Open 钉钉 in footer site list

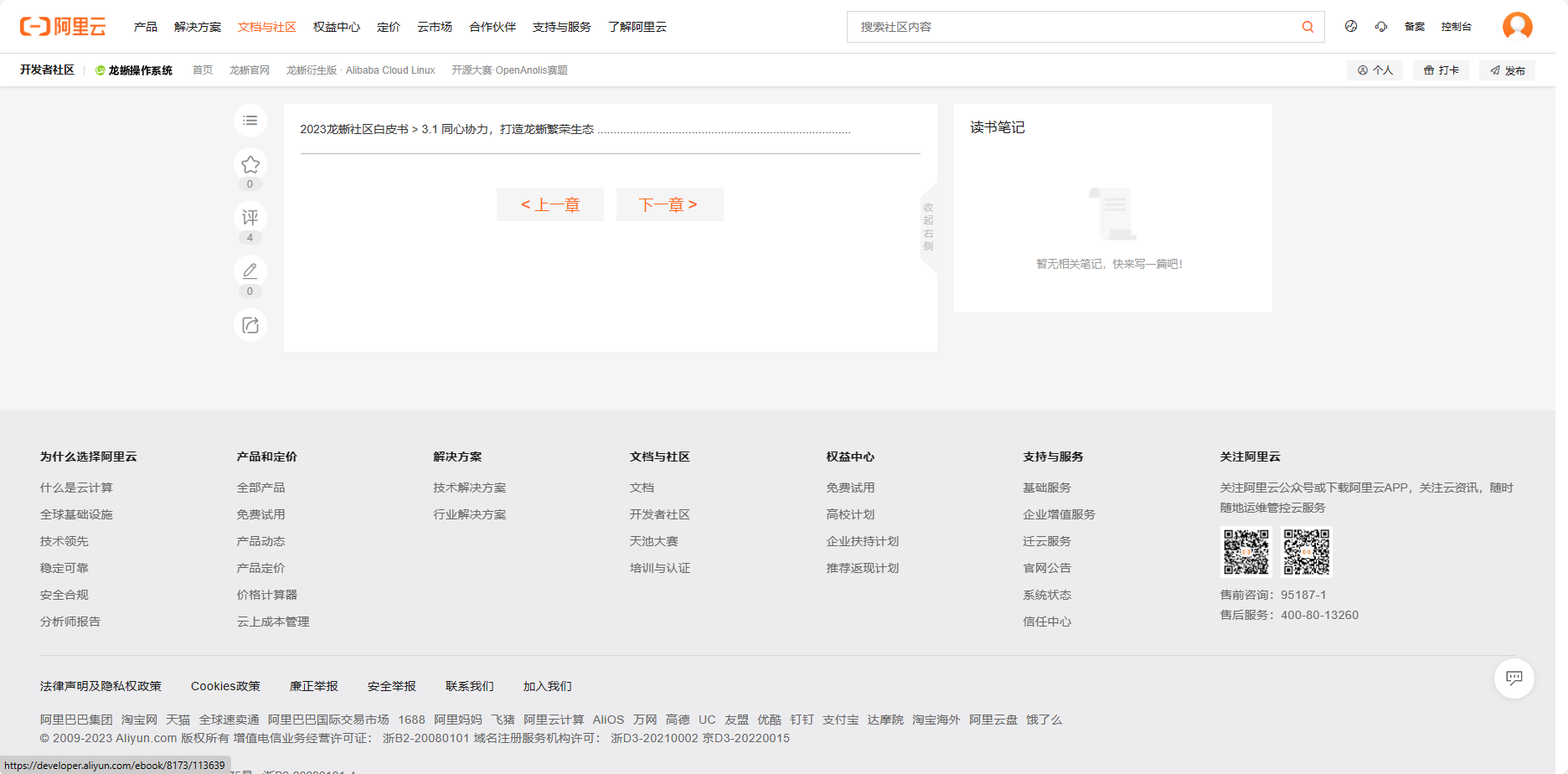pos(802,720)
